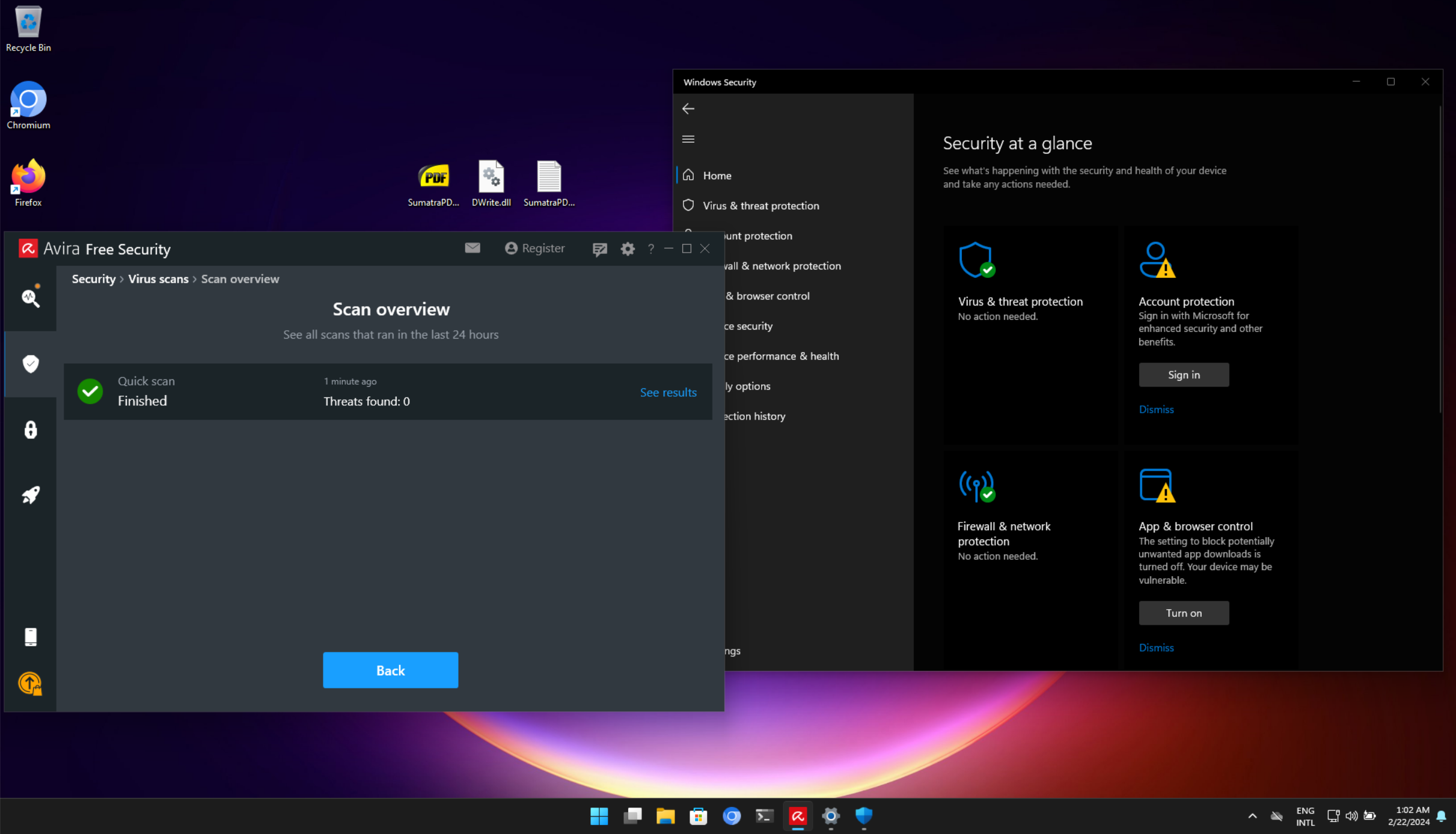Open the Avira Privacy lock sidebar icon
Screen dimensions: 1456x834
tap(31, 429)
